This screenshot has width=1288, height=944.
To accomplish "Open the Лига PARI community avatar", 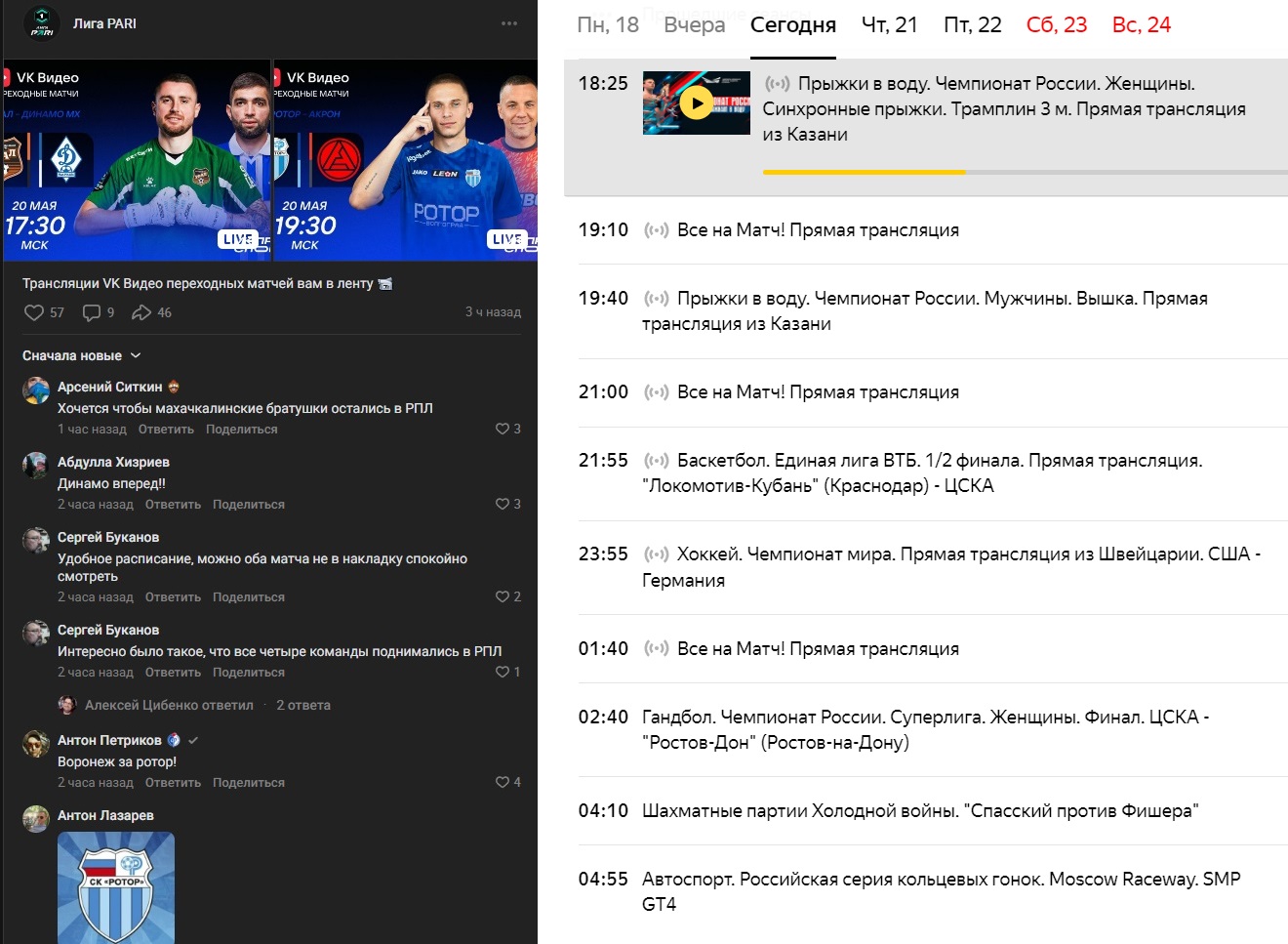I will pyautogui.click(x=41, y=22).
